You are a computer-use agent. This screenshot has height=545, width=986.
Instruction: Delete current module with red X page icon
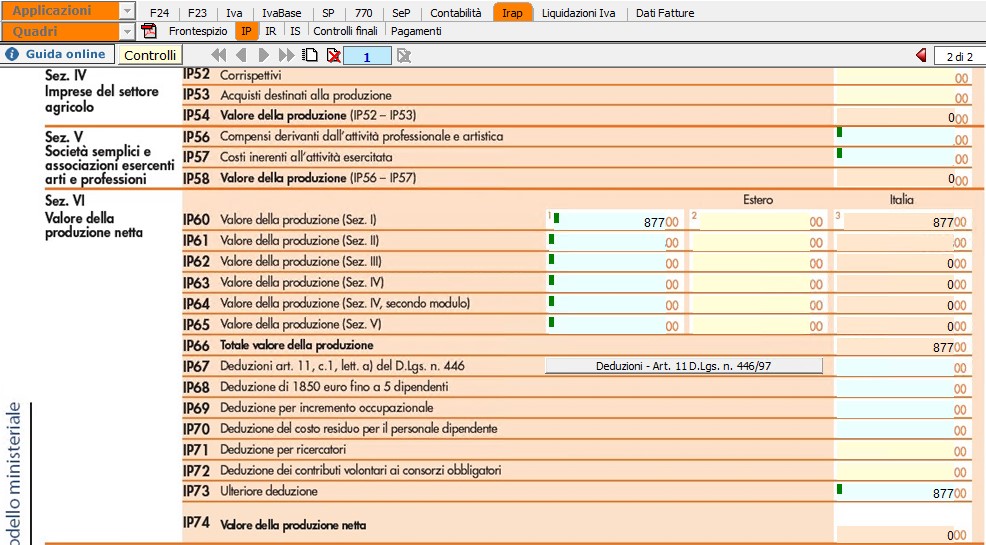click(333, 55)
